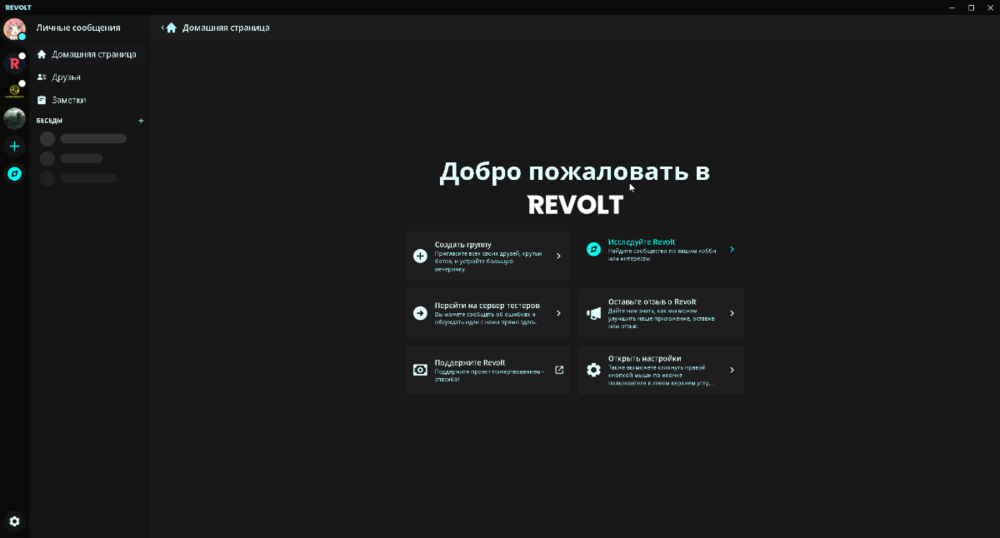Click the compass icon on the Исследуйте Revolt card

pos(593,250)
